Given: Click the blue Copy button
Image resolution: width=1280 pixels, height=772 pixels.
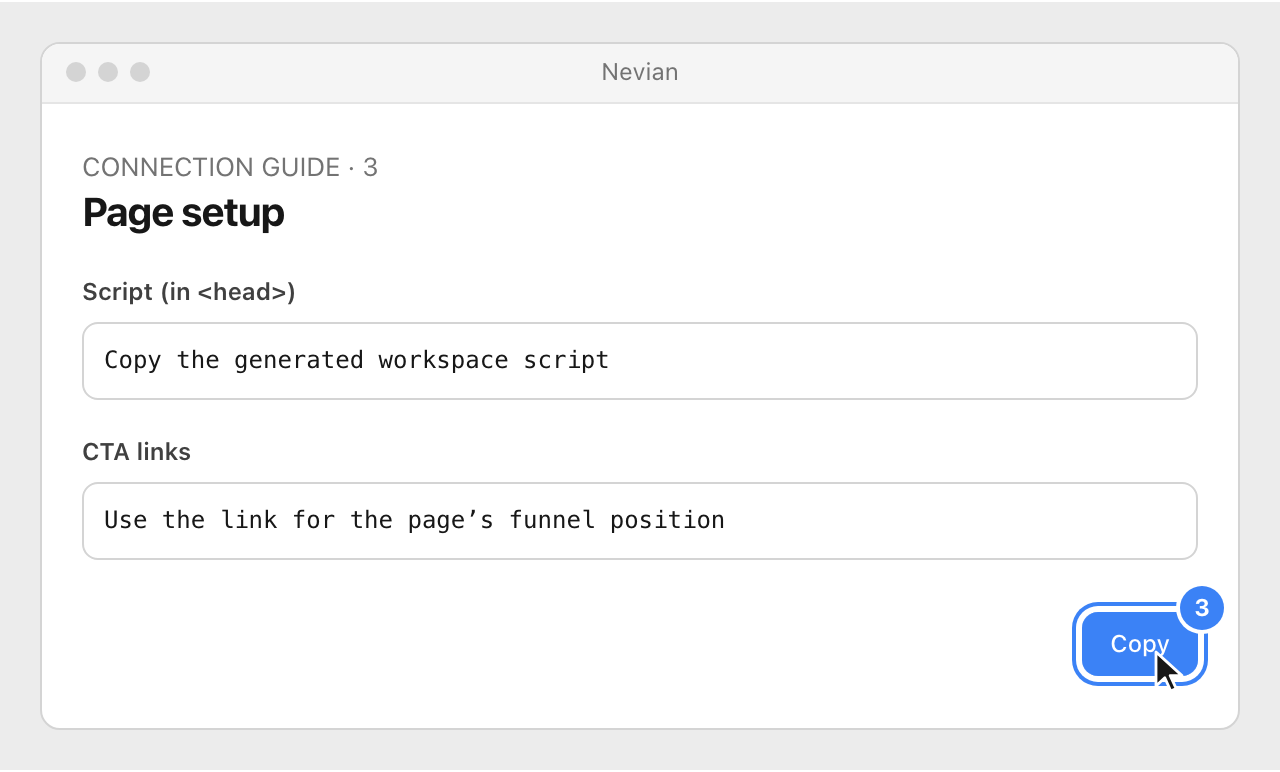Looking at the screenshot, I should (1140, 644).
